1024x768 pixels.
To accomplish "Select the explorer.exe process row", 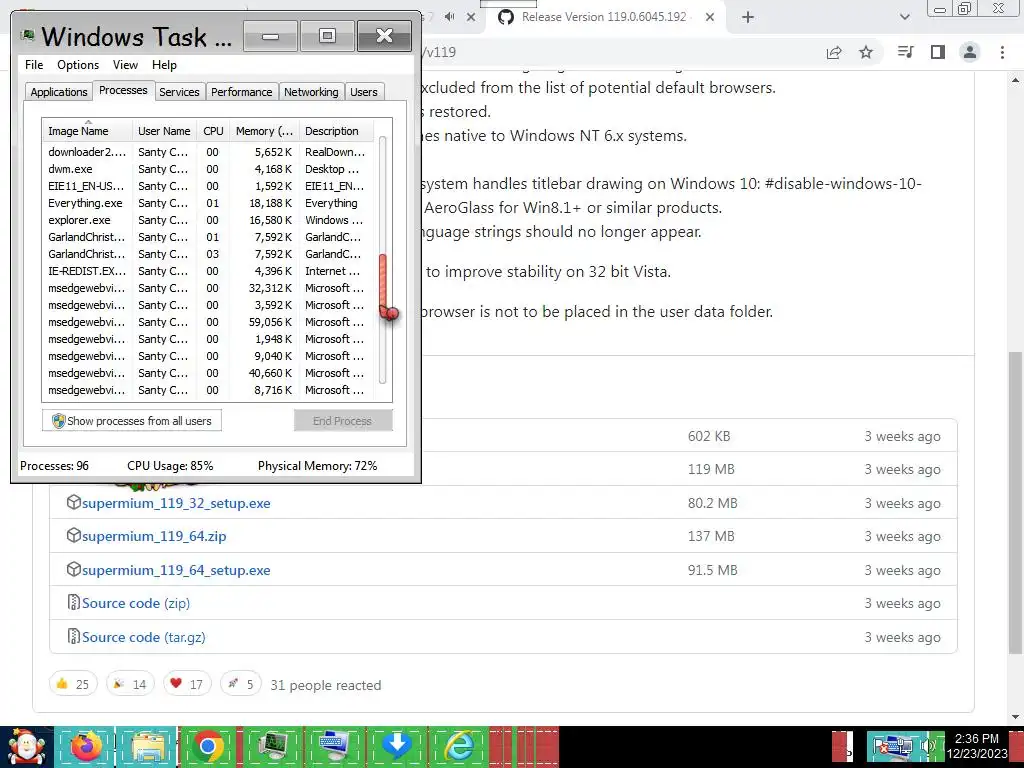I will [x=208, y=220].
